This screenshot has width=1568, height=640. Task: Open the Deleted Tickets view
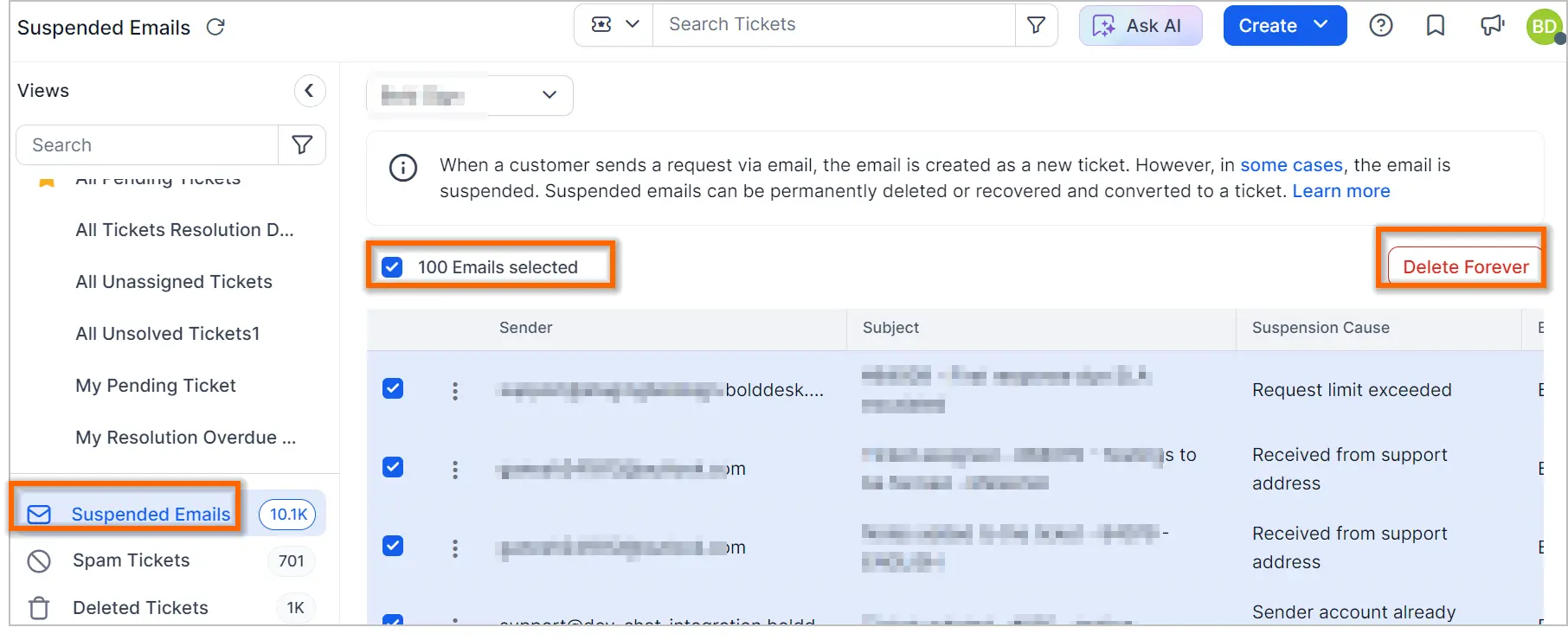click(140, 608)
